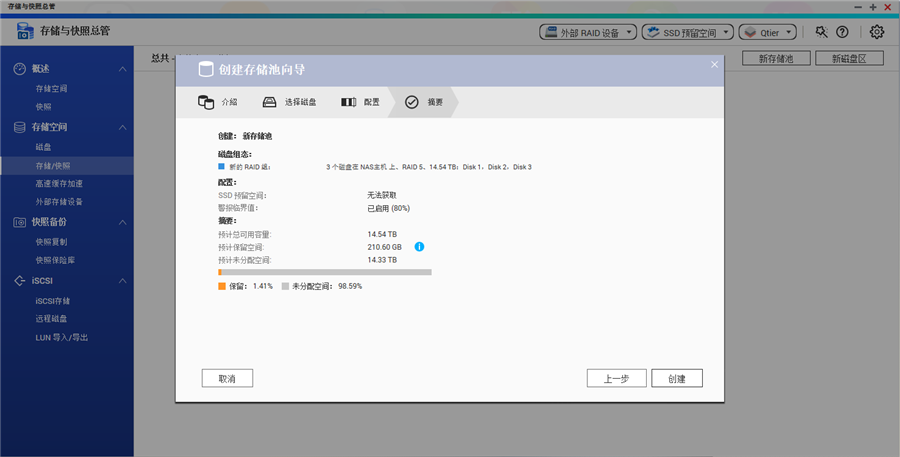900x457 pixels.
Task: Click 上一步 to go back
Action: click(616, 378)
